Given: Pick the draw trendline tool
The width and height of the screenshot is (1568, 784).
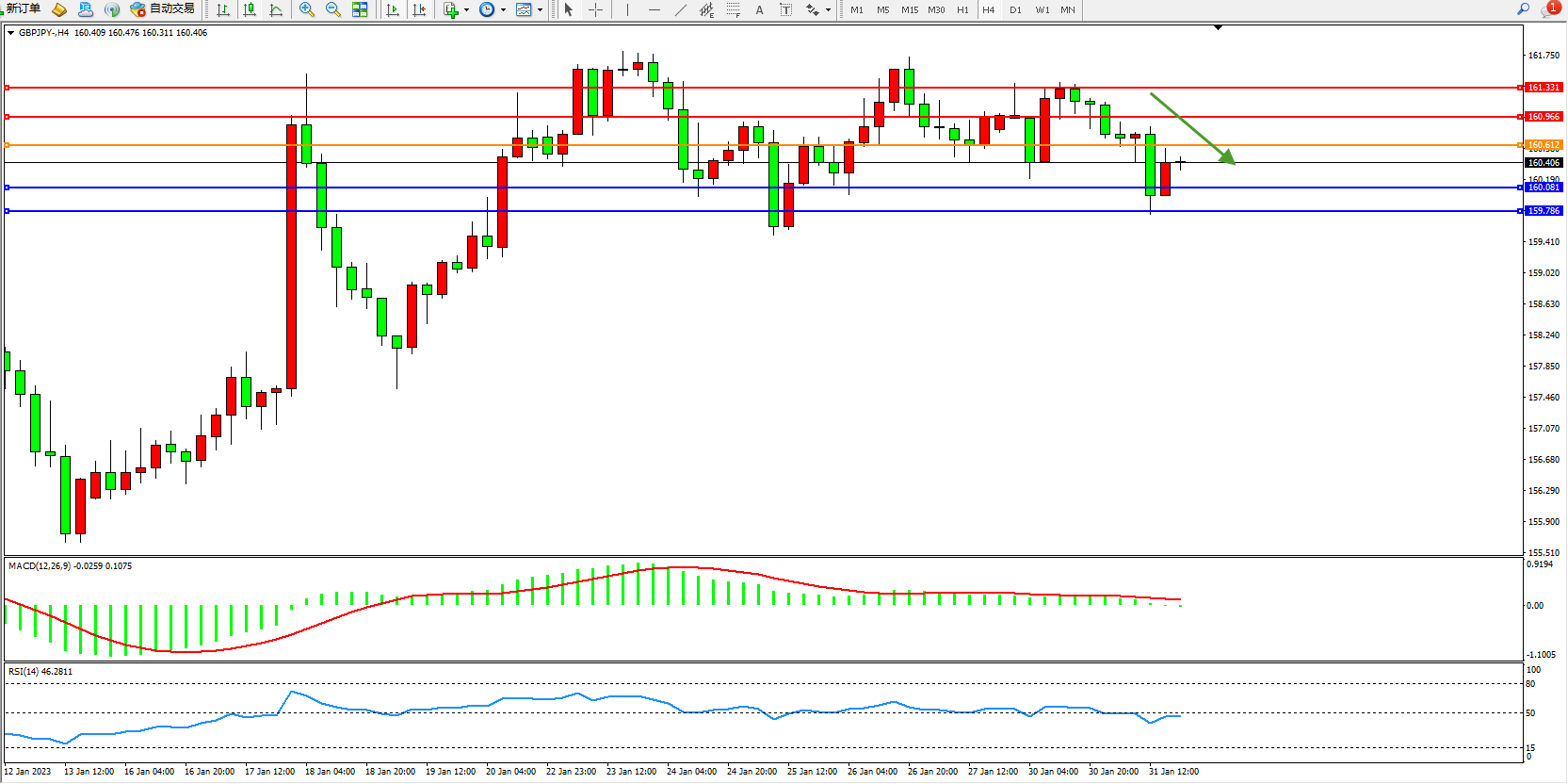Looking at the screenshot, I should 681,9.
